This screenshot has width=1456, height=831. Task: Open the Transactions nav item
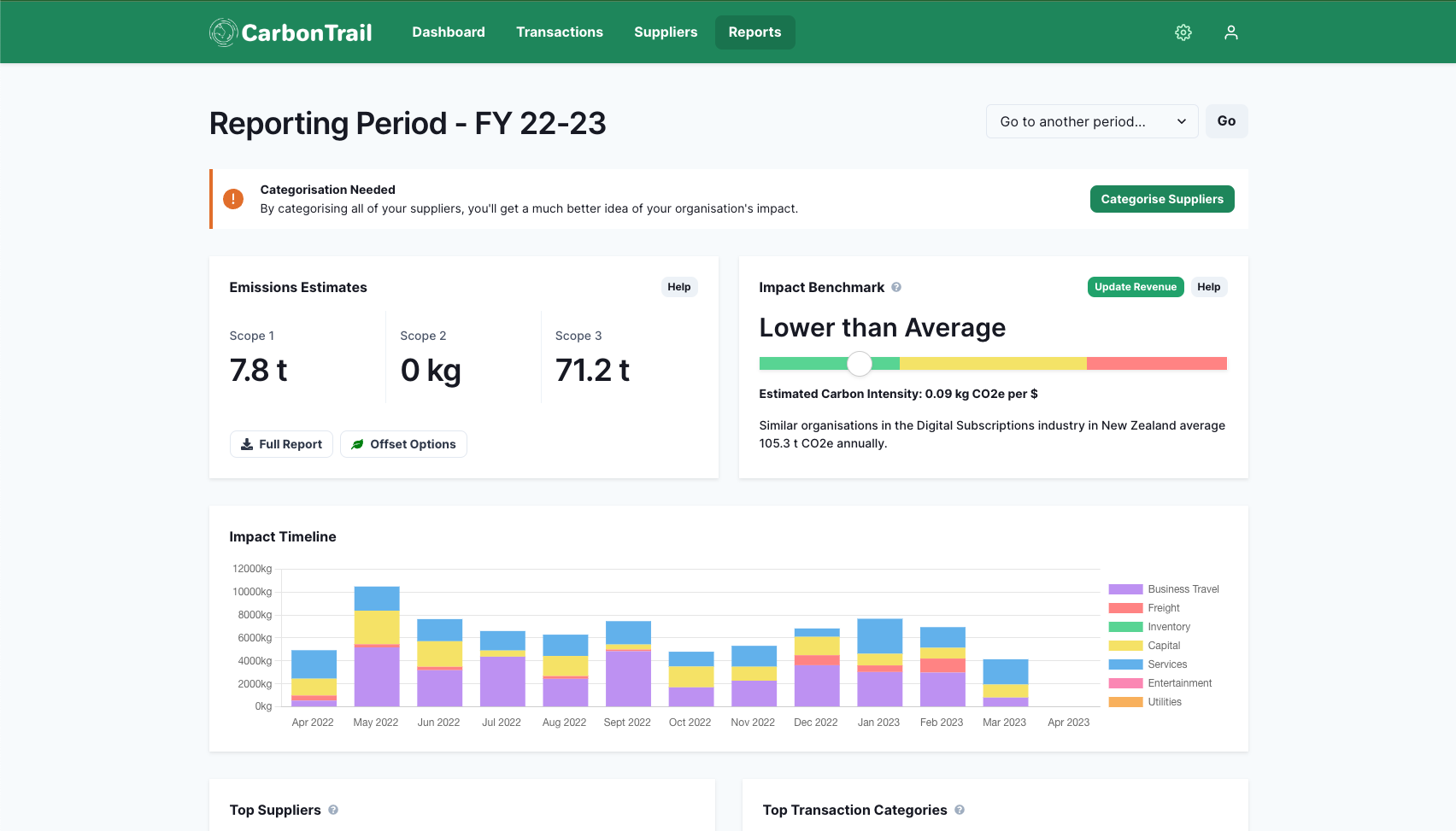560,32
